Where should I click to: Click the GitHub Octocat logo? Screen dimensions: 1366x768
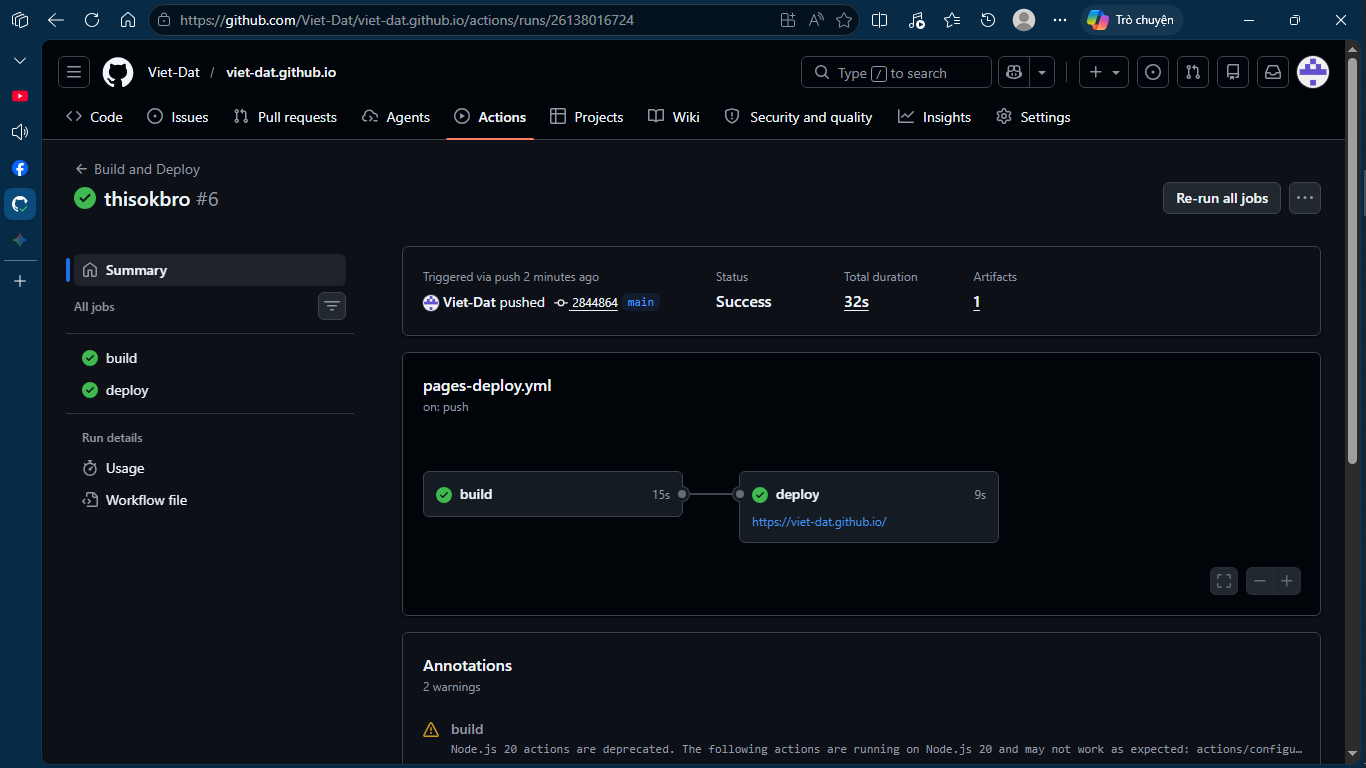(x=118, y=72)
